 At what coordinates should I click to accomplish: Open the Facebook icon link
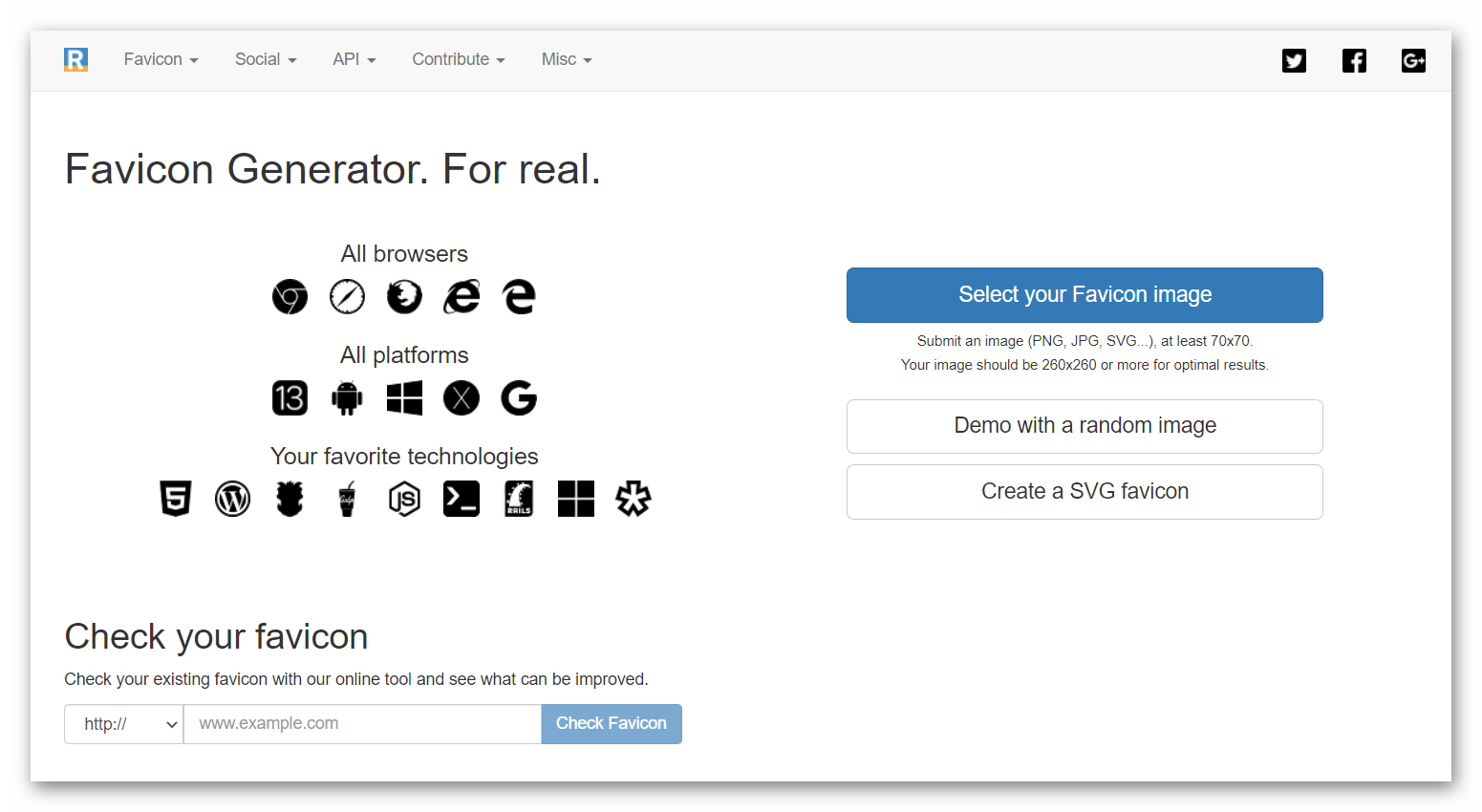point(1354,60)
